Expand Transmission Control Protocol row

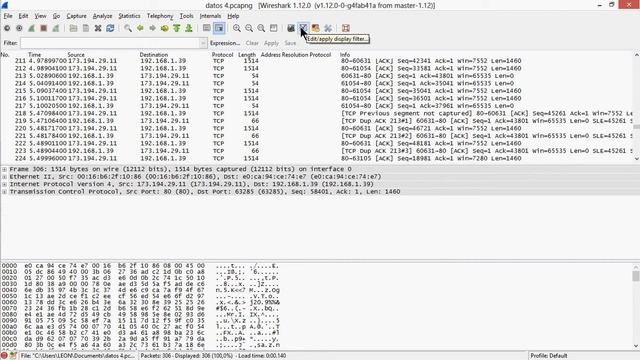coord(4,192)
